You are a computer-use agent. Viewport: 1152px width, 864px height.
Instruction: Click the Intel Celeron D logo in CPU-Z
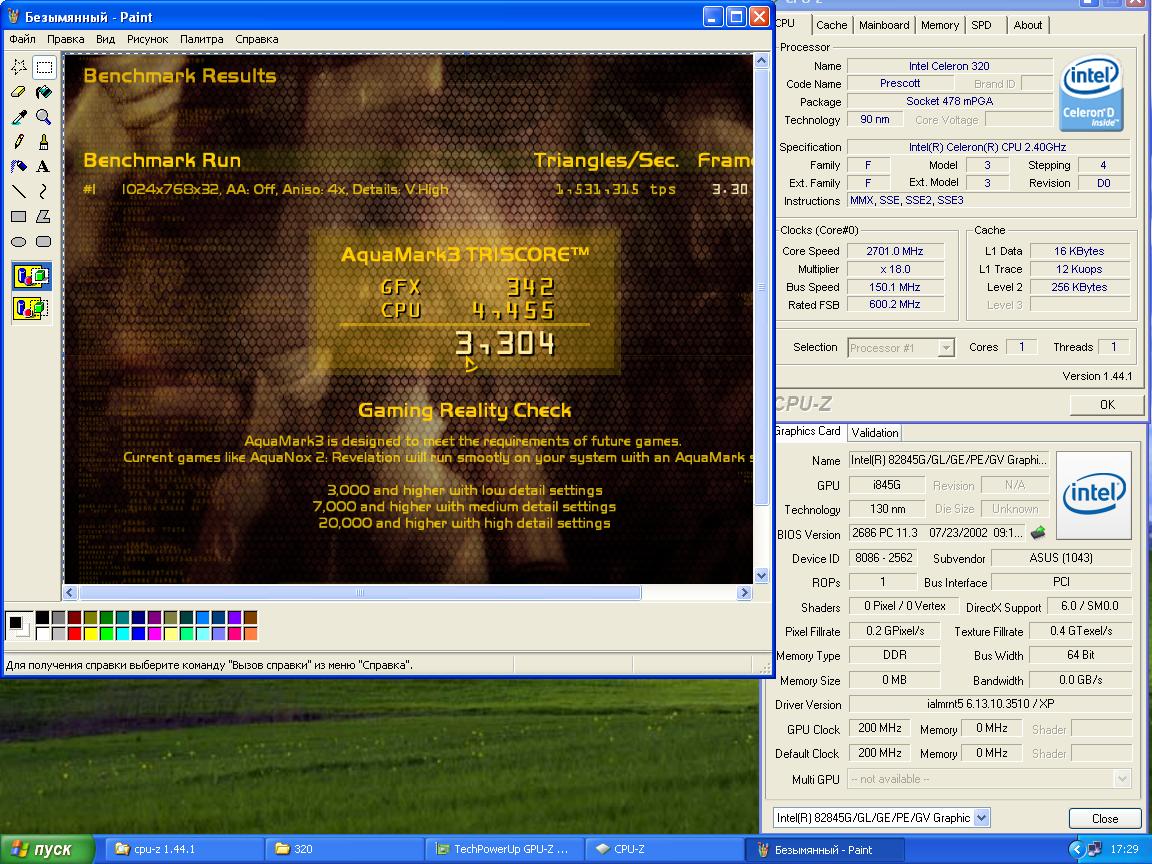point(1091,93)
